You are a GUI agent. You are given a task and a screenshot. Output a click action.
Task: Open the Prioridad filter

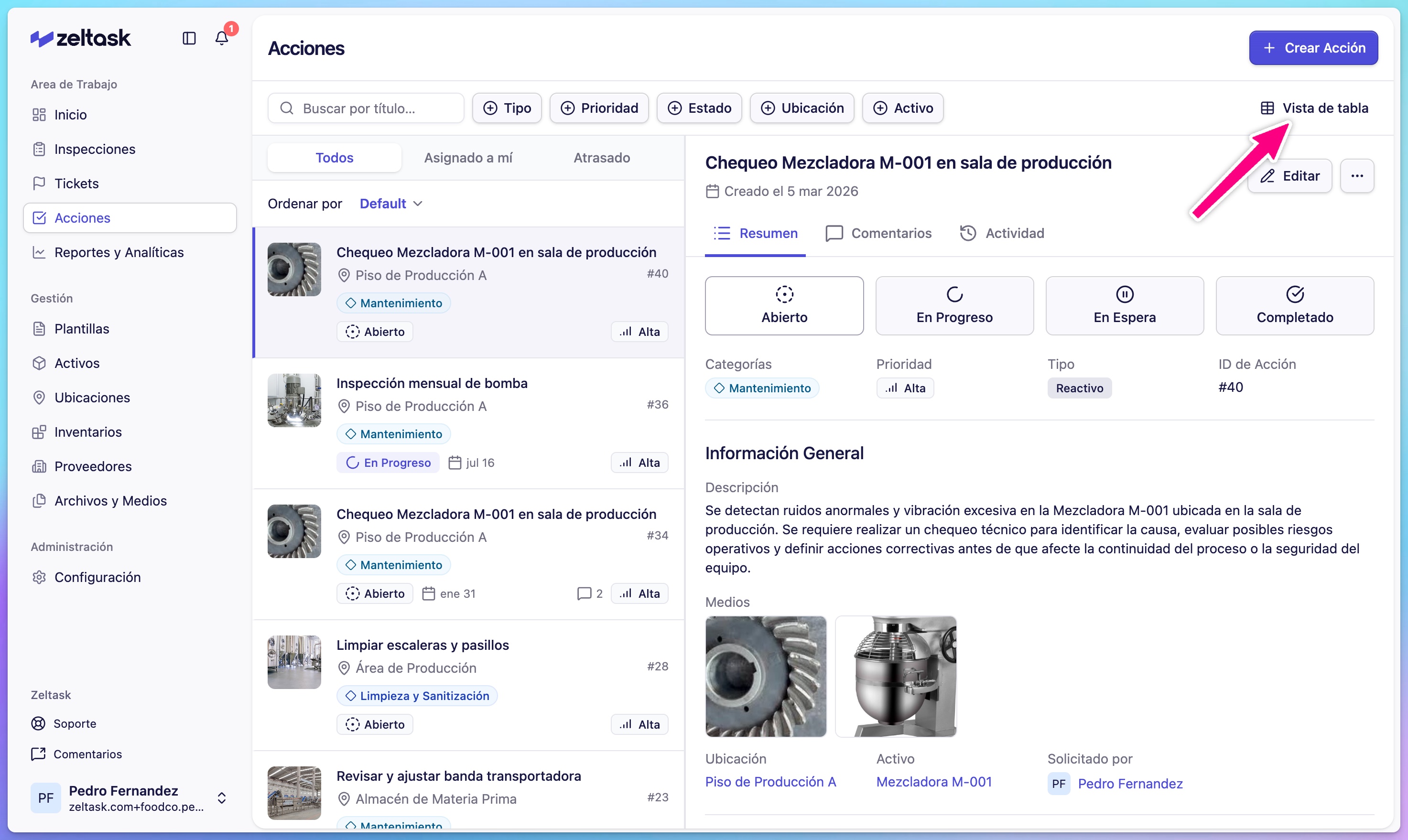[x=599, y=108]
